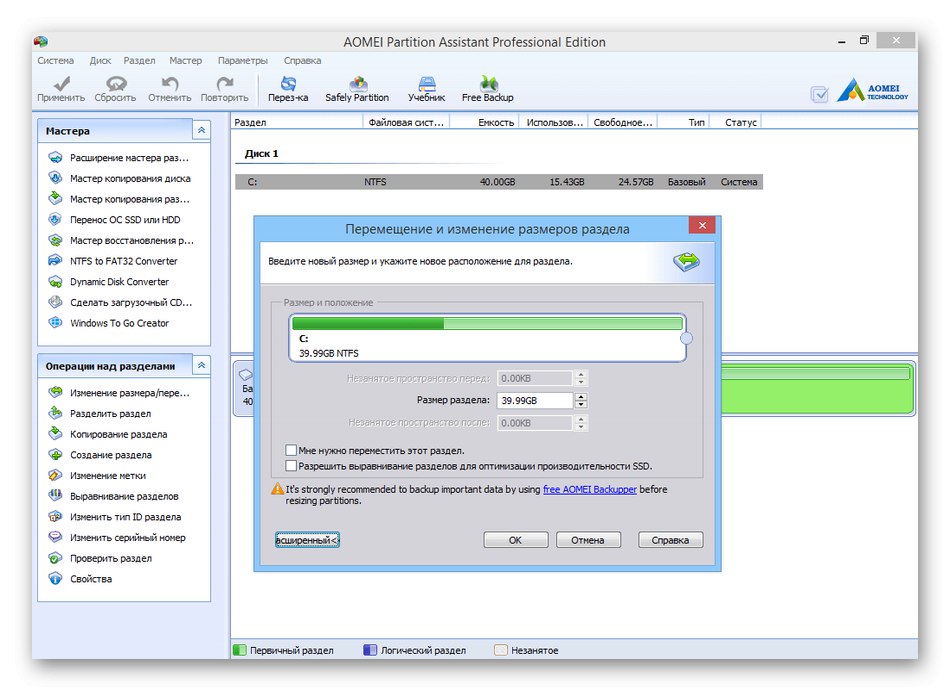Click the Размер раздела size field
This screenshot has height=691, width=950.
[535, 400]
